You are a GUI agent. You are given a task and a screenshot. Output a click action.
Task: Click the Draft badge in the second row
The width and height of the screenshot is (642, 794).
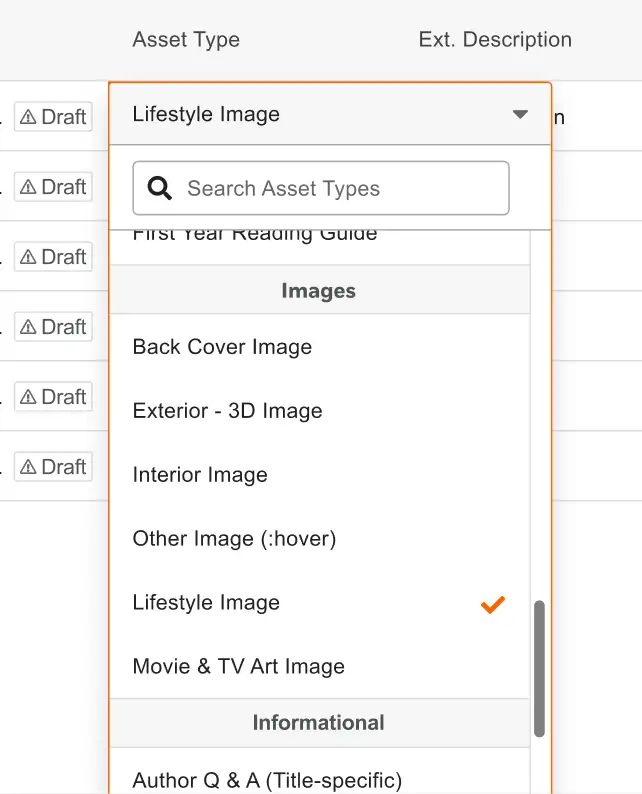[53, 187]
